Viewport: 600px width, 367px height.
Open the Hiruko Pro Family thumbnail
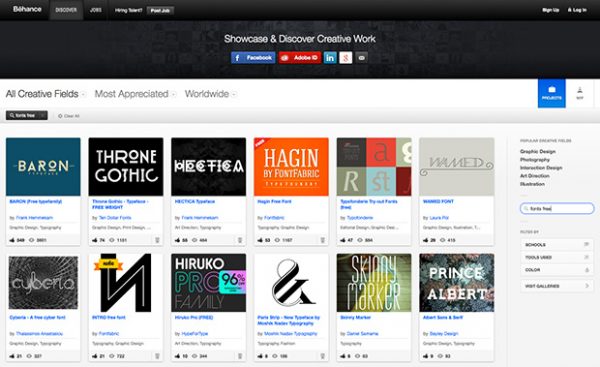209,283
